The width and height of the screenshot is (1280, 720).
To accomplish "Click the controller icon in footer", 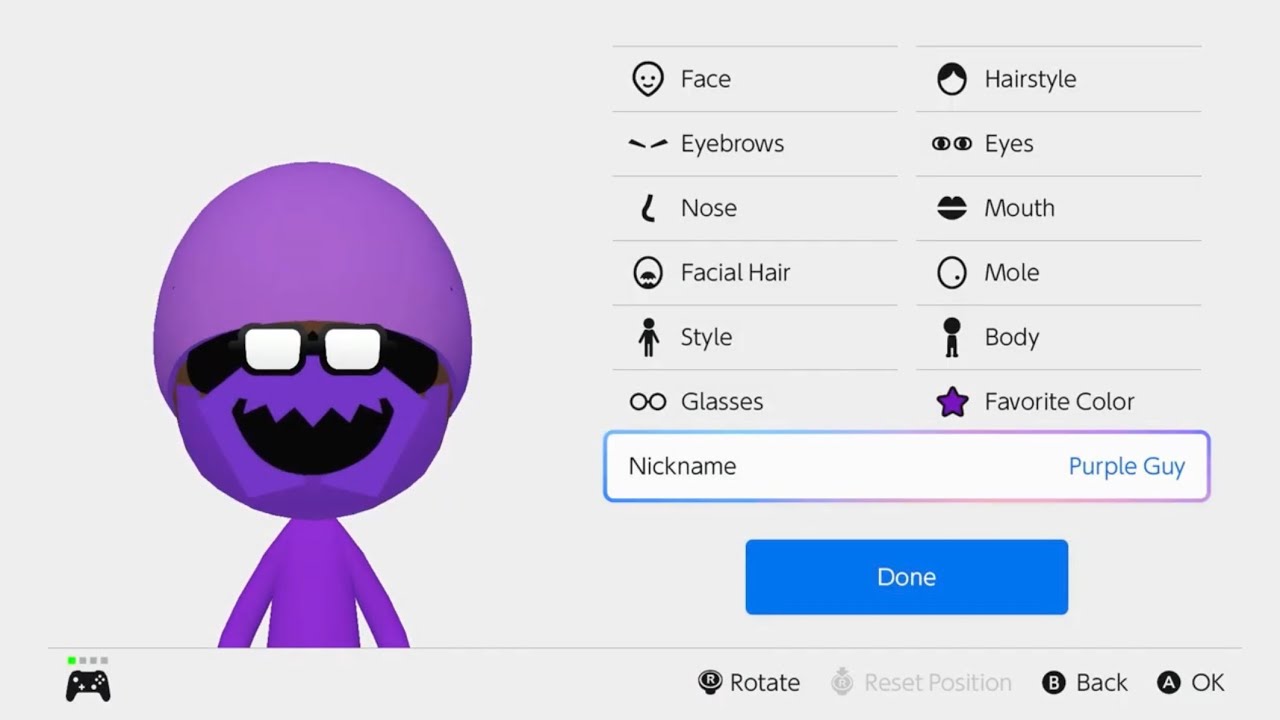I will 88,685.
